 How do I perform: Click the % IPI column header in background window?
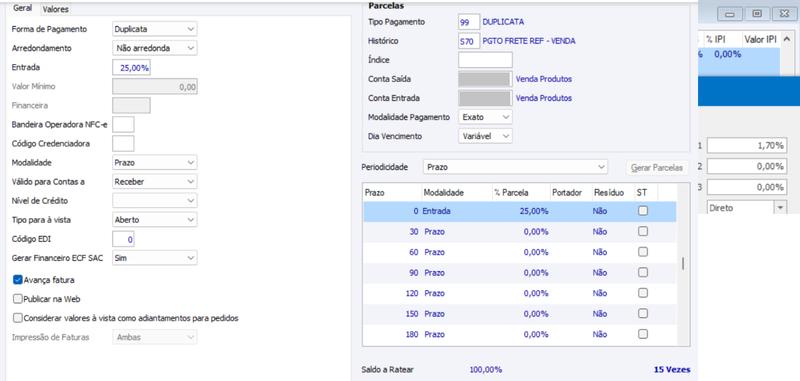pos(722,39)
